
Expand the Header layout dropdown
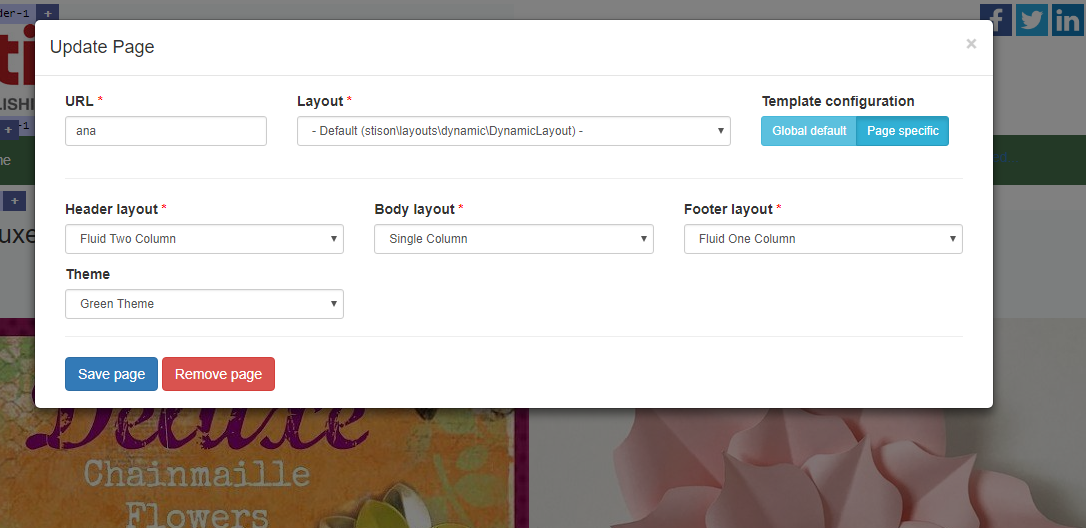coord(204,239)
